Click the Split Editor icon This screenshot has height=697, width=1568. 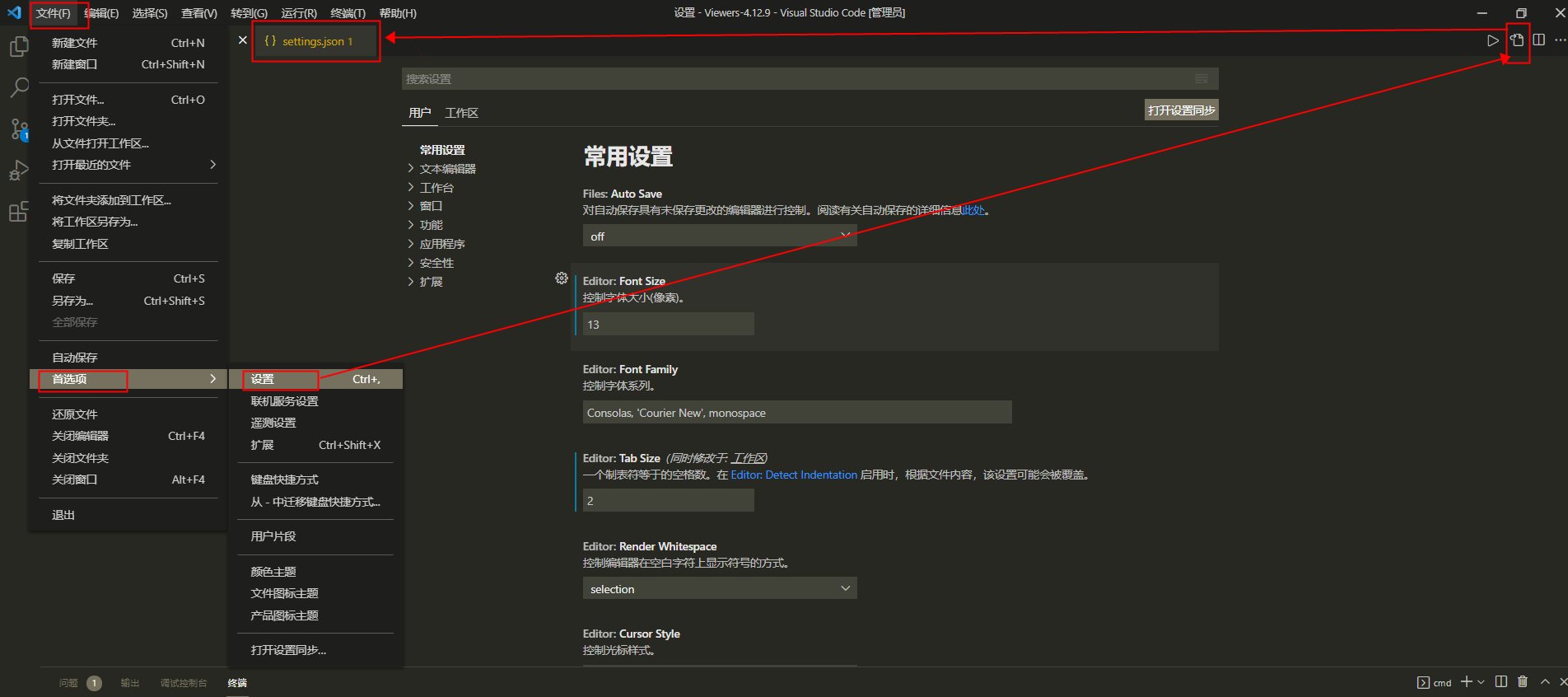pyautogui.click(x=1538, y=40)
